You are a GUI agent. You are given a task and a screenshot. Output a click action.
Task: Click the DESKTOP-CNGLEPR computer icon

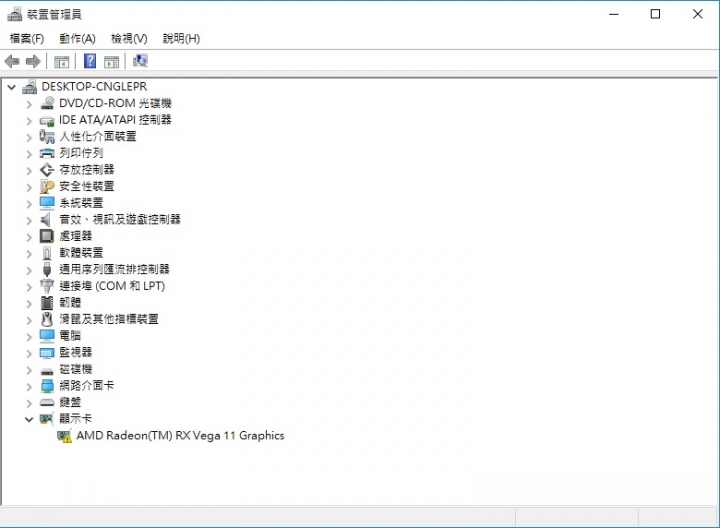(x=29, y=86)
